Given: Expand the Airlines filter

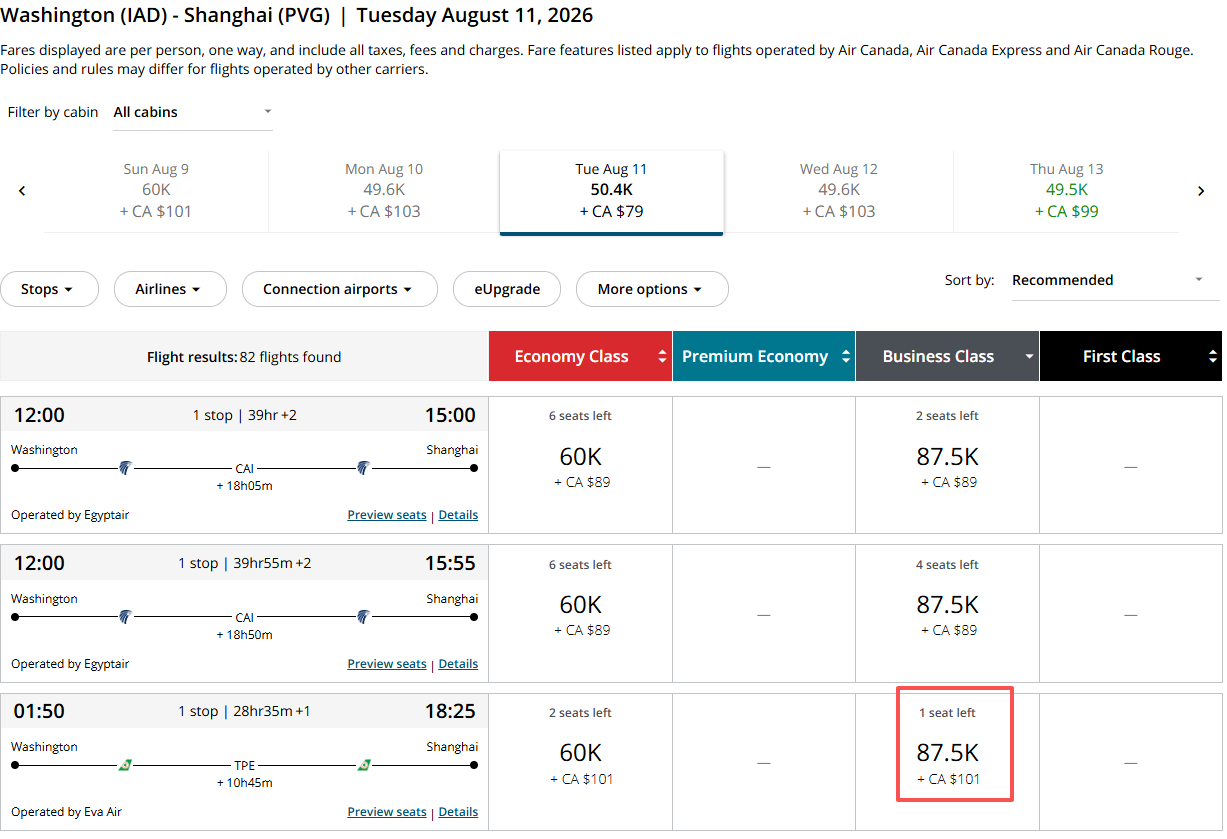Looking at the screenshot, I should [x=168, y=289].
